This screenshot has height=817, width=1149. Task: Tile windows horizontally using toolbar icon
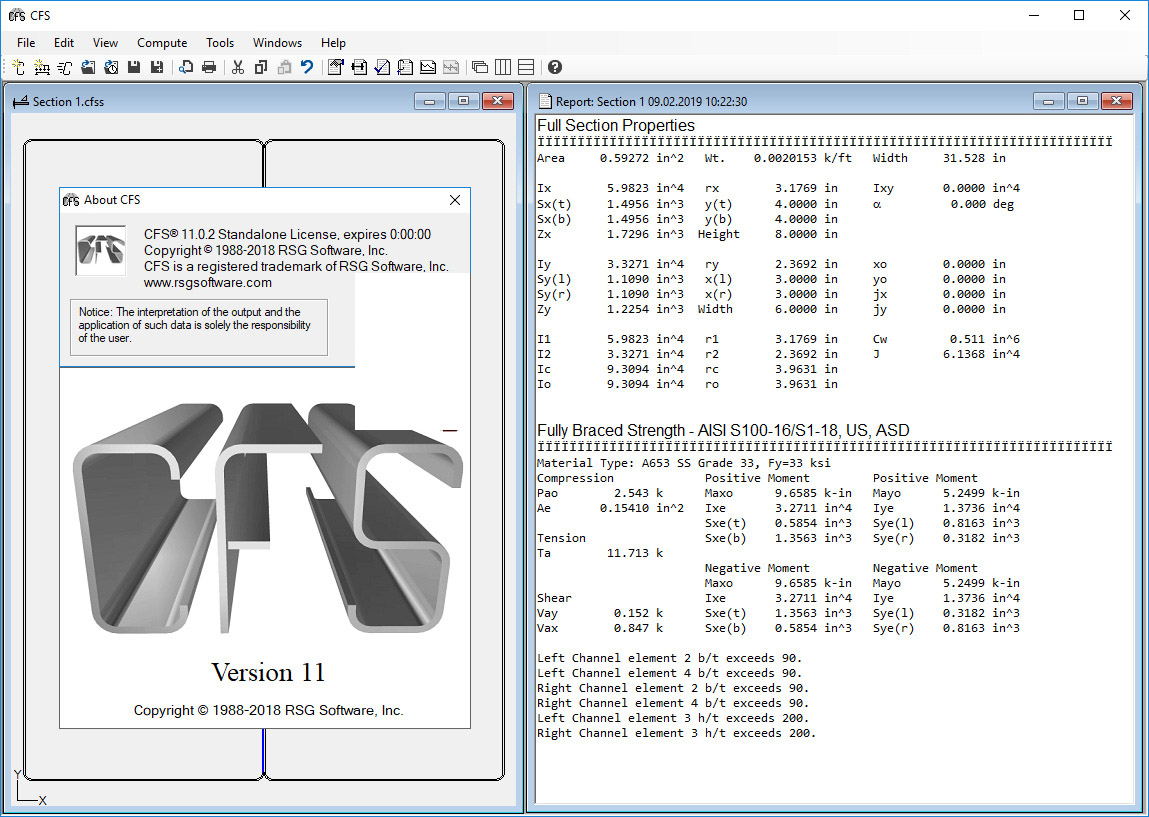(526, 67)
